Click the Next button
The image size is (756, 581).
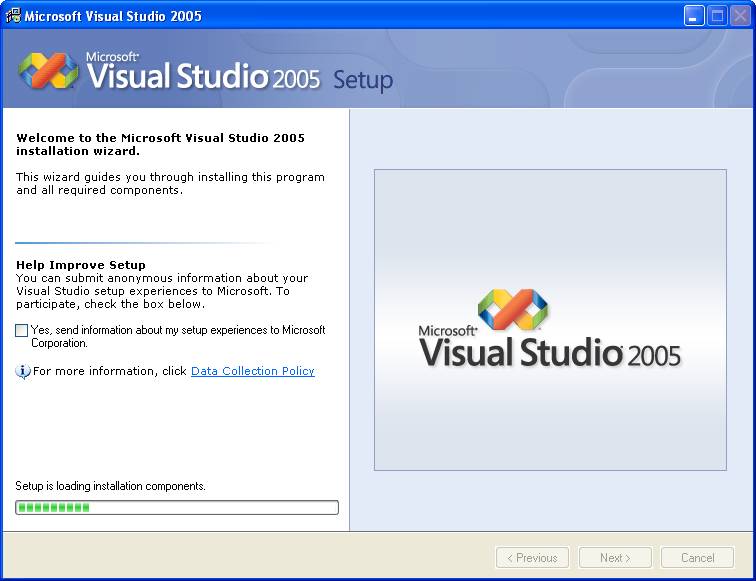point(615,558)
